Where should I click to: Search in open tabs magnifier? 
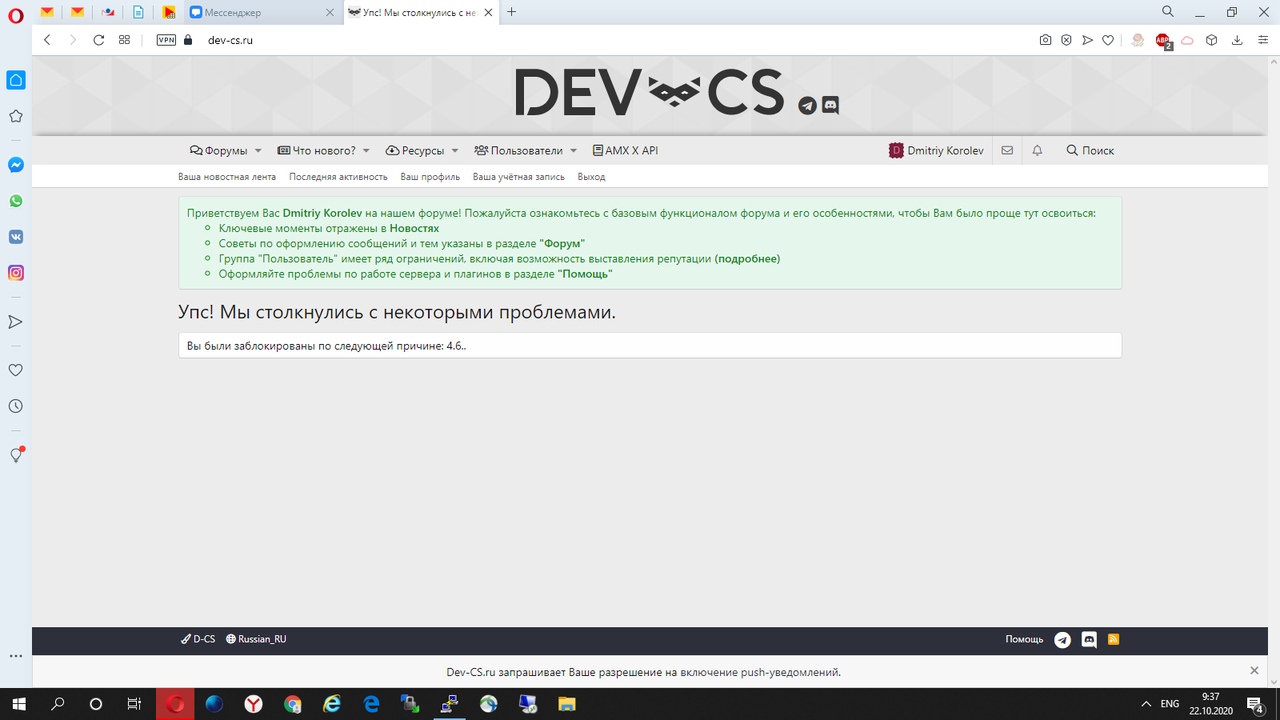[x=1168, y=12]
